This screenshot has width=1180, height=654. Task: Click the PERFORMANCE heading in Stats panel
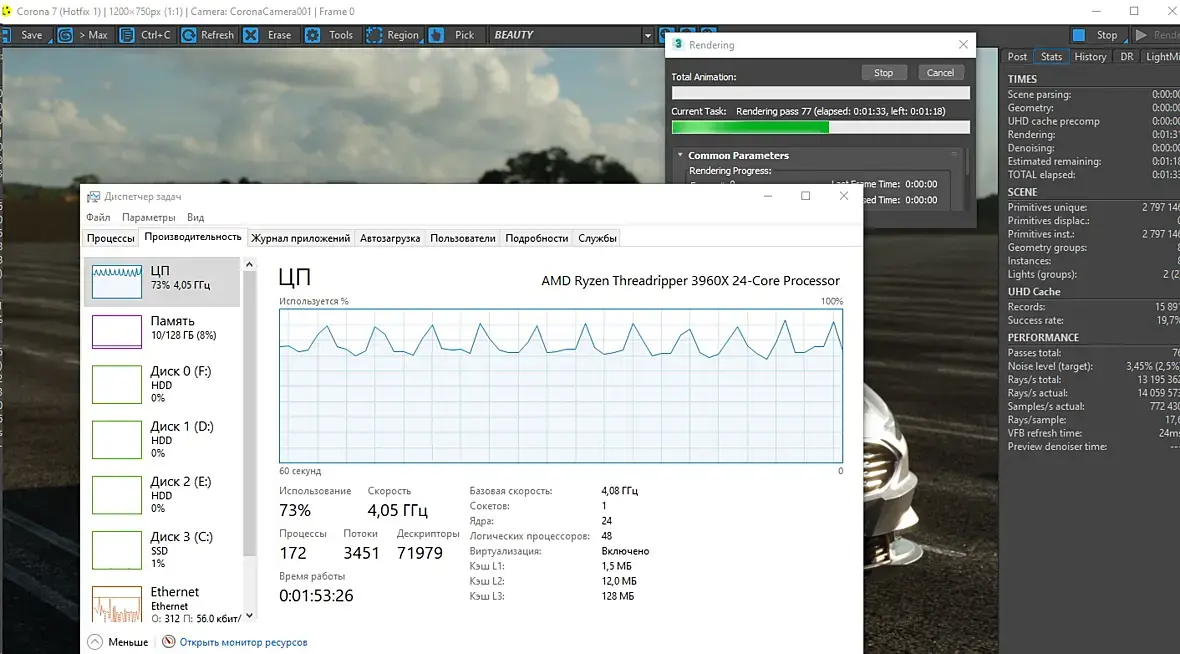1043,338
